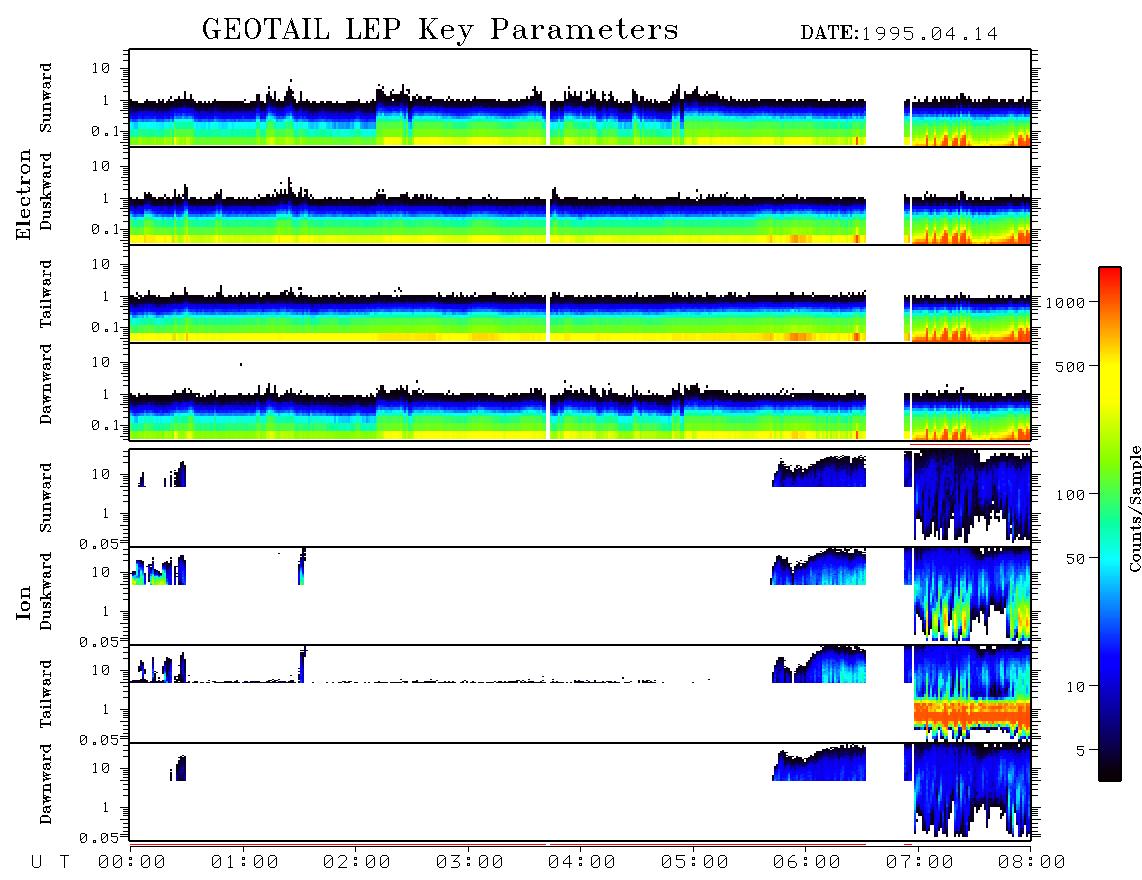Click the Counts/Sample color bar title
The height and width of the screenshot is (880, 1142).
click(1134, 508)
